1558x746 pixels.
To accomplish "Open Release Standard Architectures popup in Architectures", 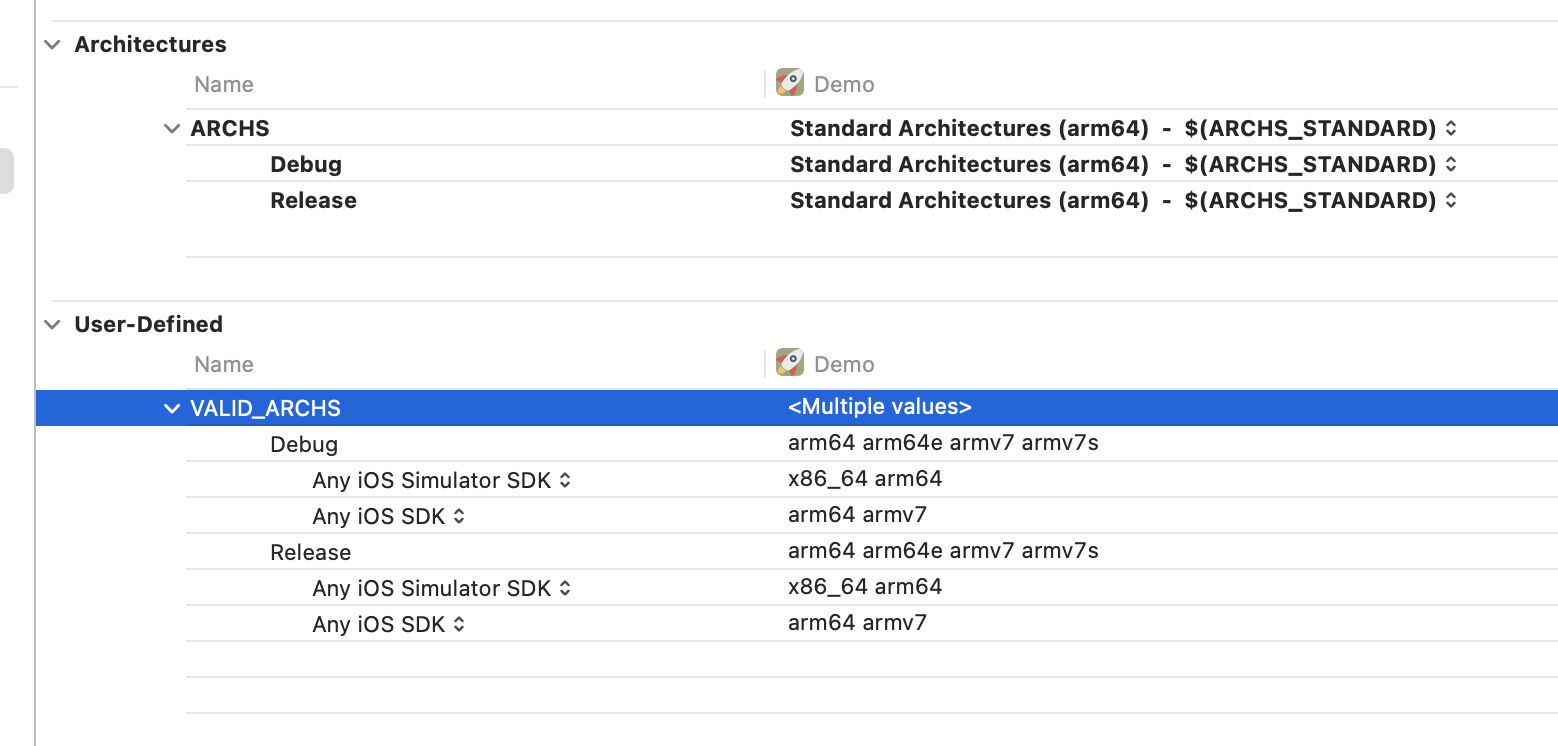I will (1123, 201).
